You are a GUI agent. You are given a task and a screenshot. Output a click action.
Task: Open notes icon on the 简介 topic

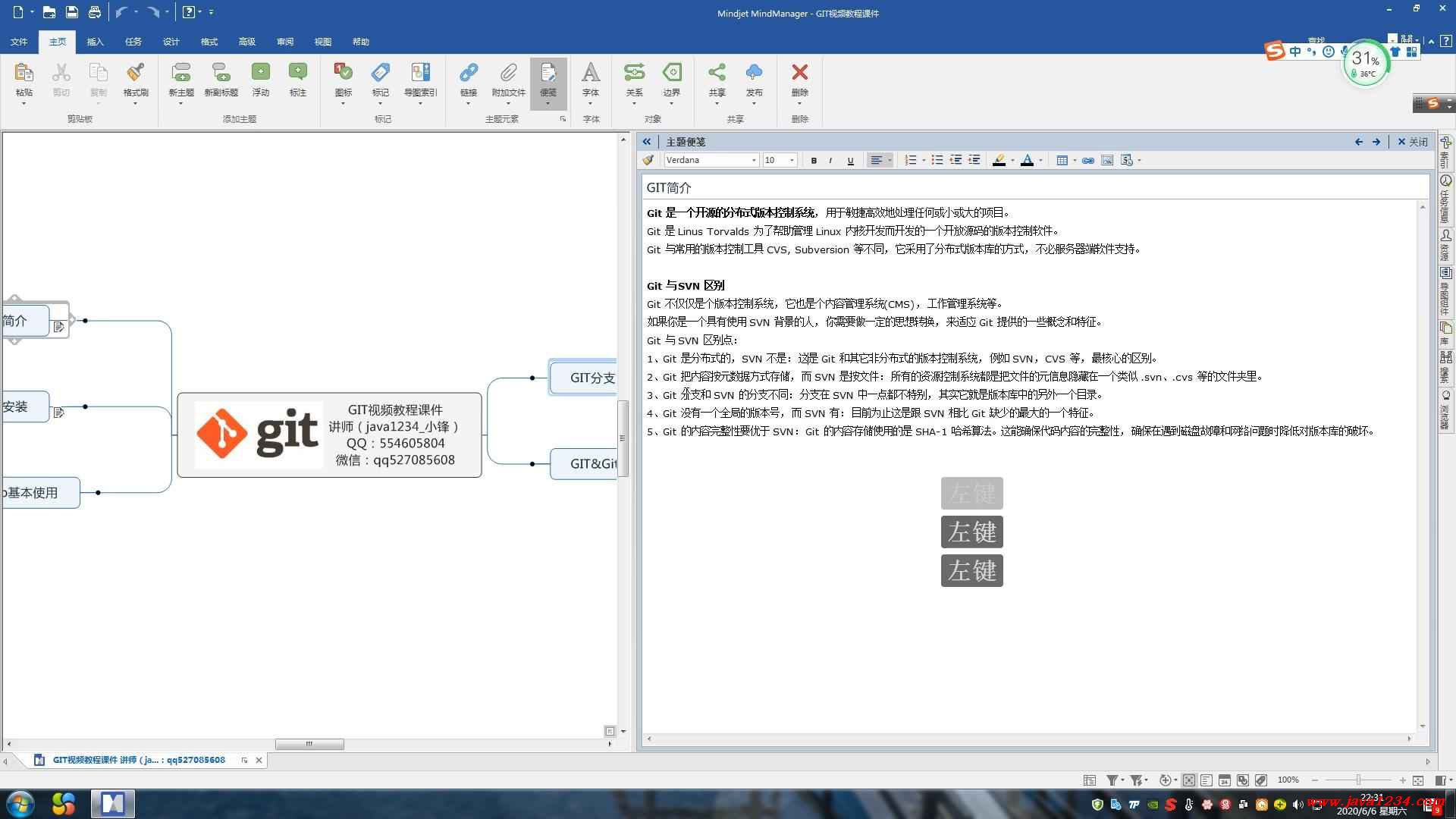(58, 327)
